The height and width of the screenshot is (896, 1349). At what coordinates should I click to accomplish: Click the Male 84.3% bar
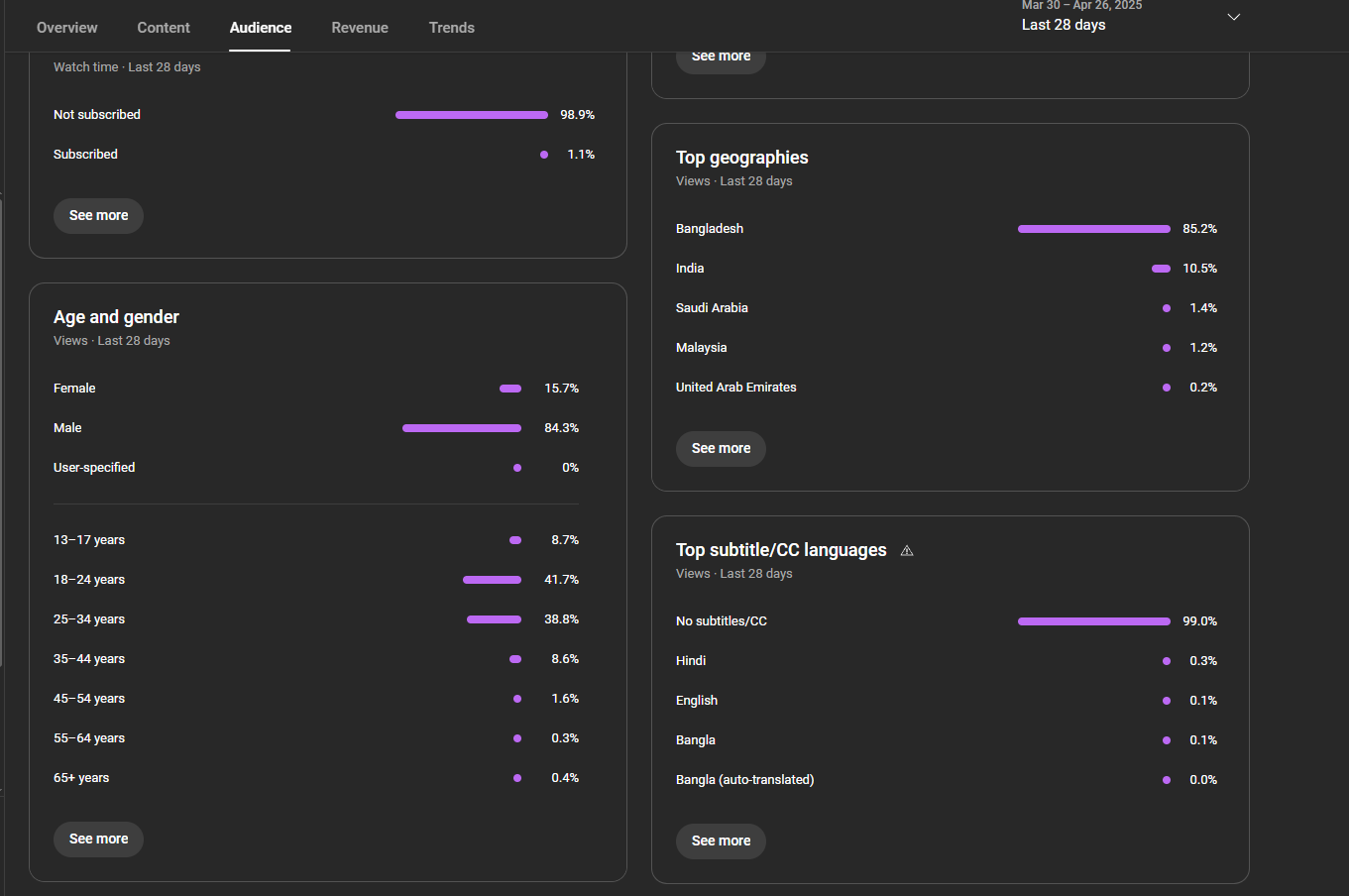(x=462, y=428)
